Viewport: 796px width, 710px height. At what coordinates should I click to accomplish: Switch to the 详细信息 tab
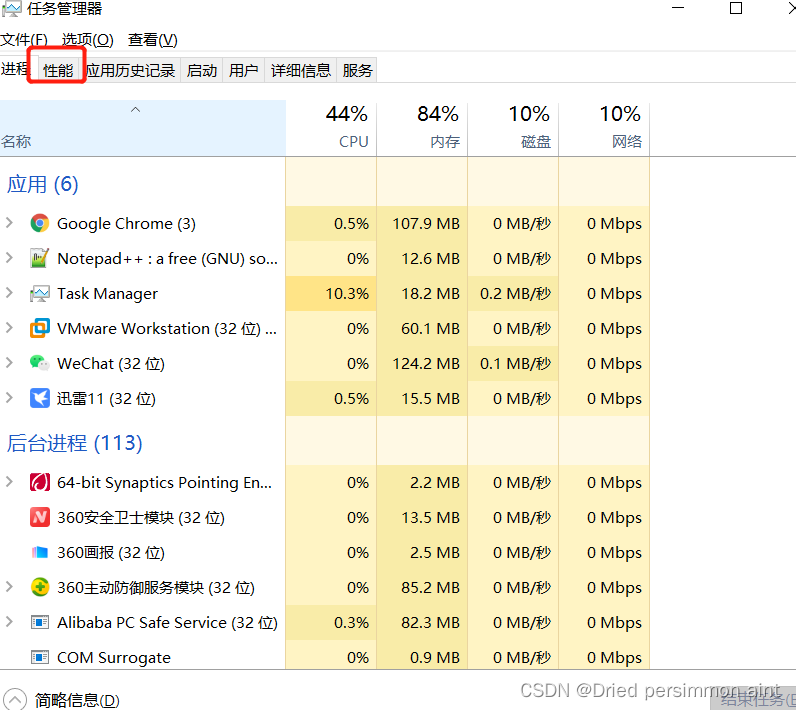point(301,70)
